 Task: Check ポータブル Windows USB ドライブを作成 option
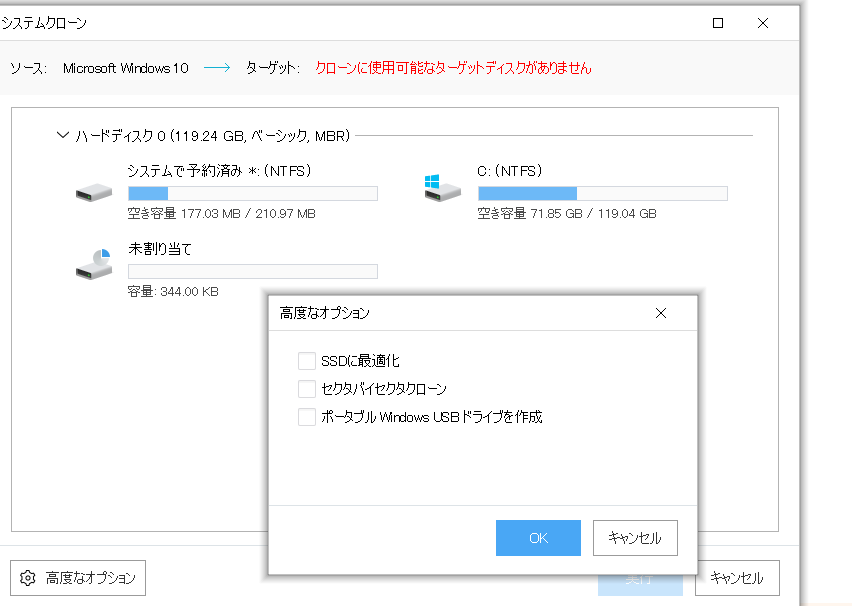(x=306, y=417)
